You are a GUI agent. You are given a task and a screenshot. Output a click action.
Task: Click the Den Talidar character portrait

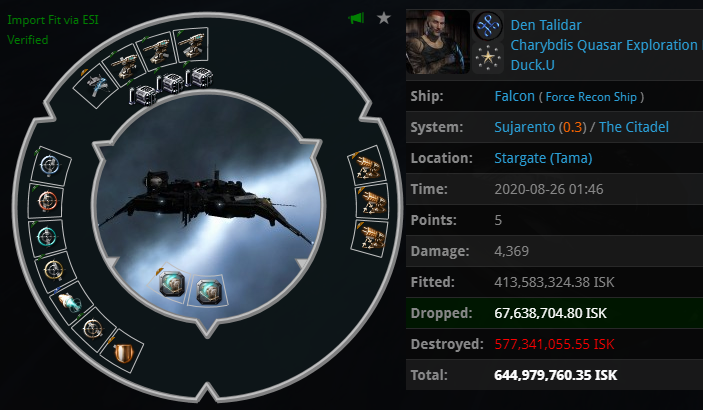(438, 42)
